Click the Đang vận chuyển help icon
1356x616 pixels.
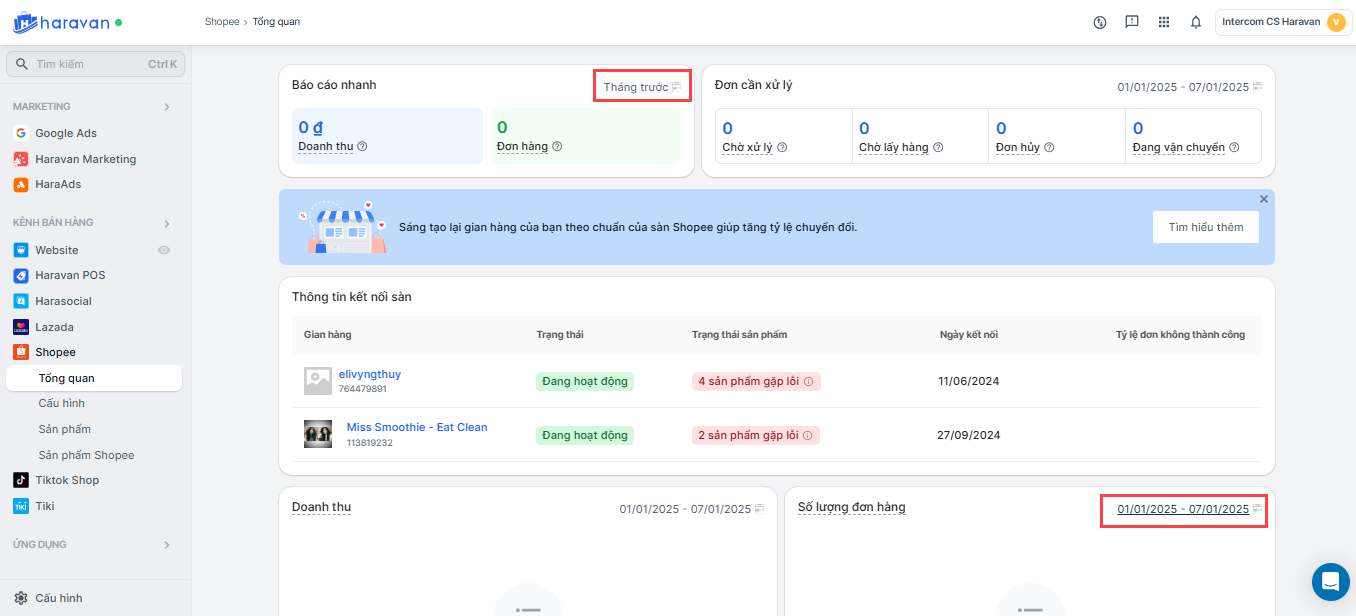pyautogui.click(x=1234, y=147)
